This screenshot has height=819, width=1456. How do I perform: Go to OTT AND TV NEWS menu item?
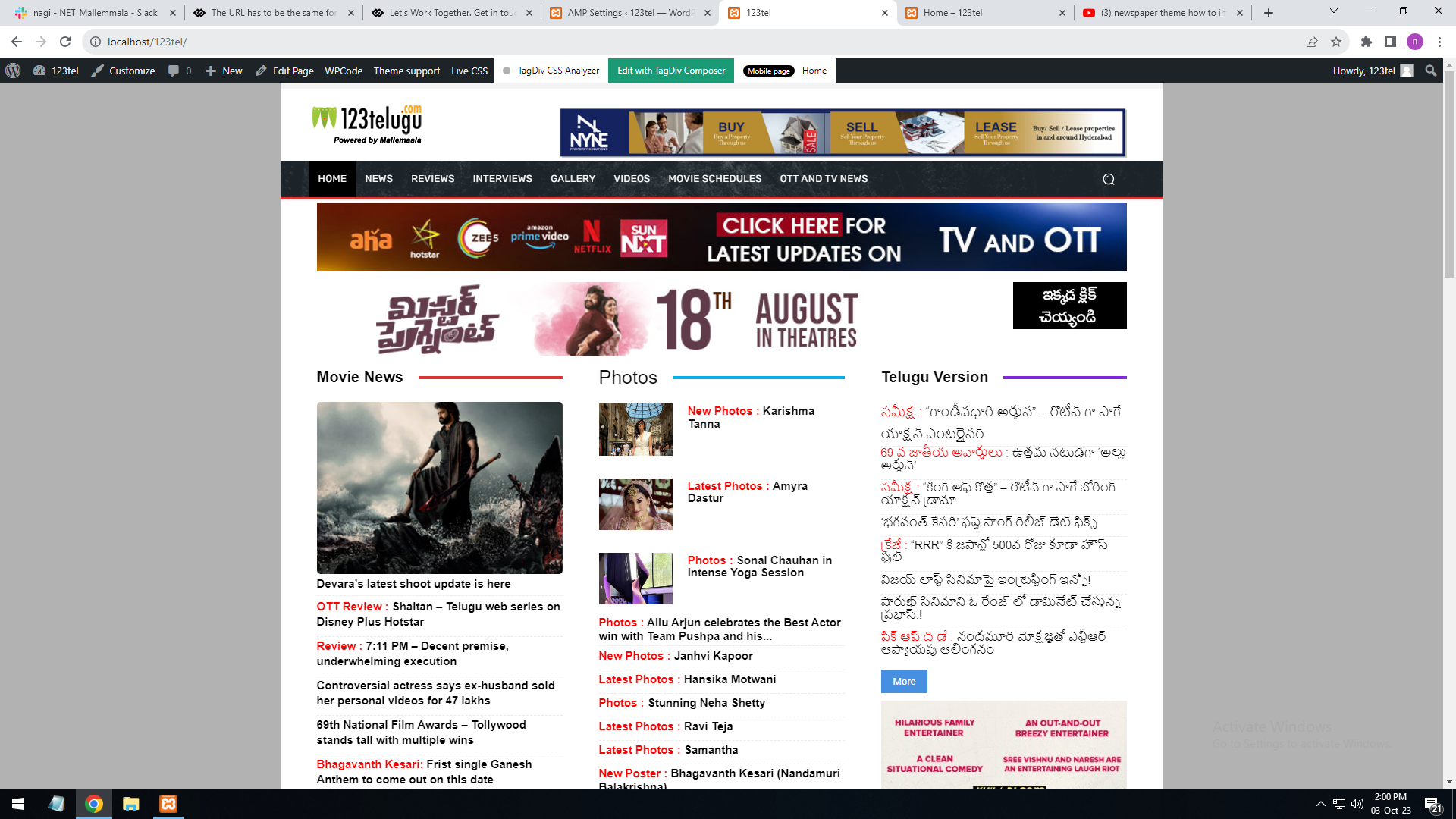pos(824,179)
